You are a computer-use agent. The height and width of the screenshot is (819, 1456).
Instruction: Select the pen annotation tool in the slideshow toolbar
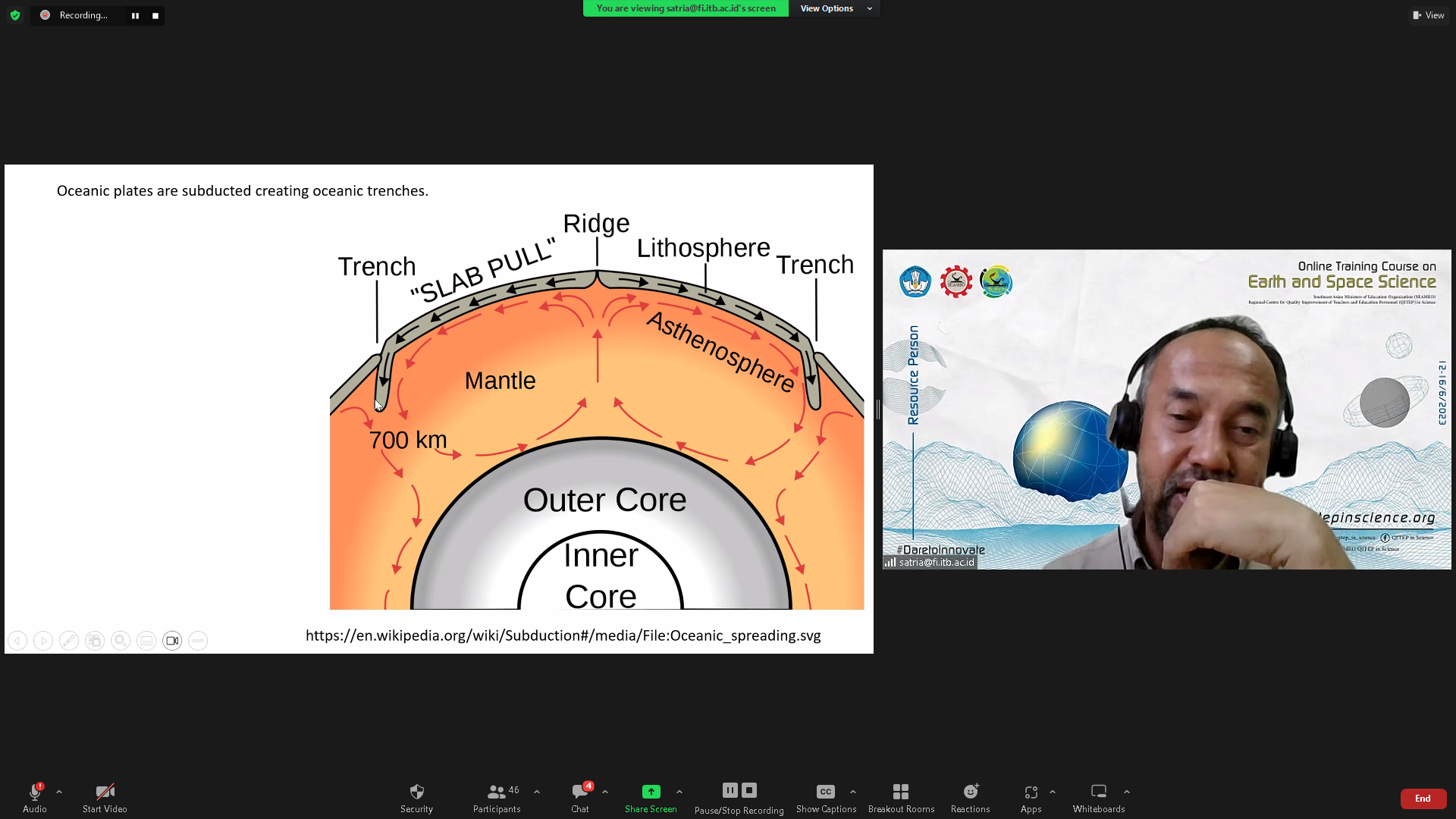pos(68,641)
